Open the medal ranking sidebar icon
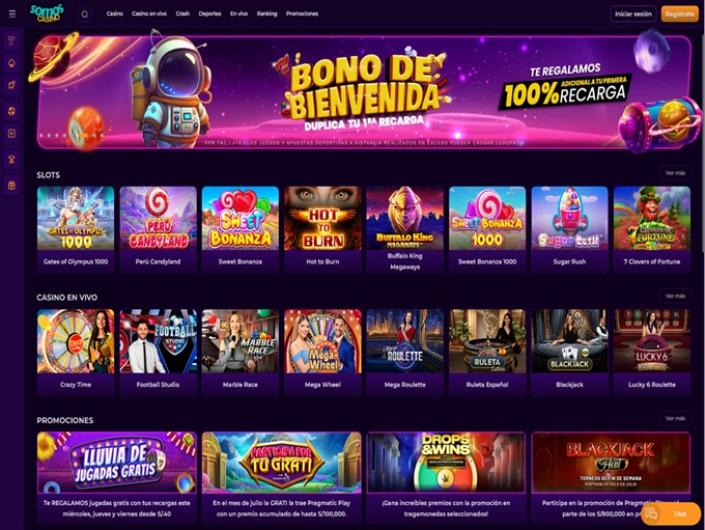Screen dimensions: 705x530 point(12,159)
